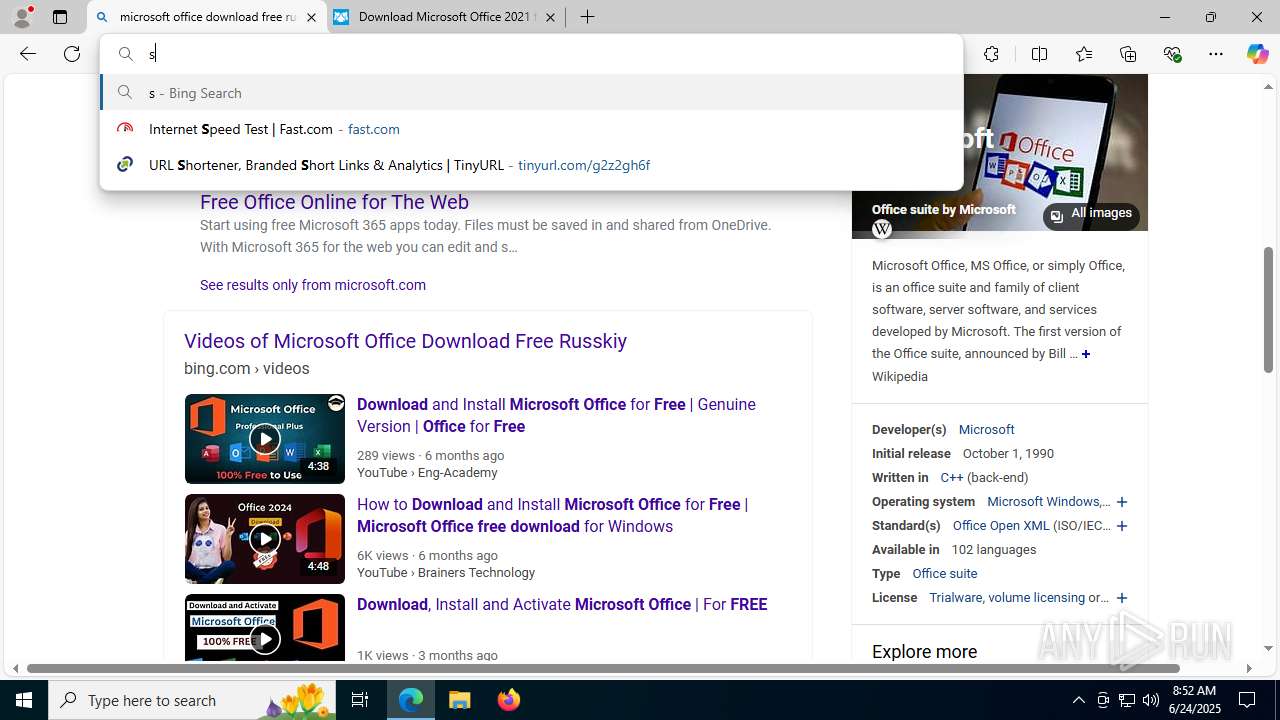Choose the Internet Speed Test Fast.com suggestion
This screenshot has width=1280, height=720.
(x=532, y=129)
